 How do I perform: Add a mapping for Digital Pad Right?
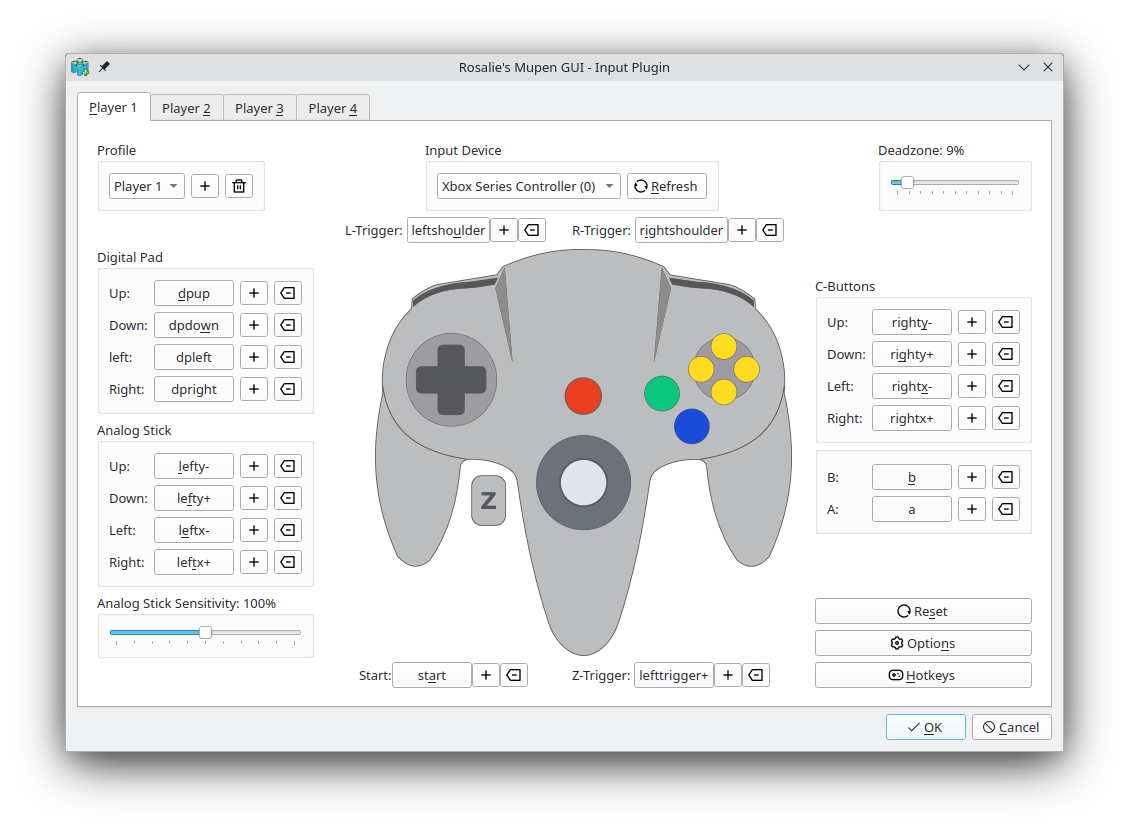pyautogui.click(x=254, y=389)
